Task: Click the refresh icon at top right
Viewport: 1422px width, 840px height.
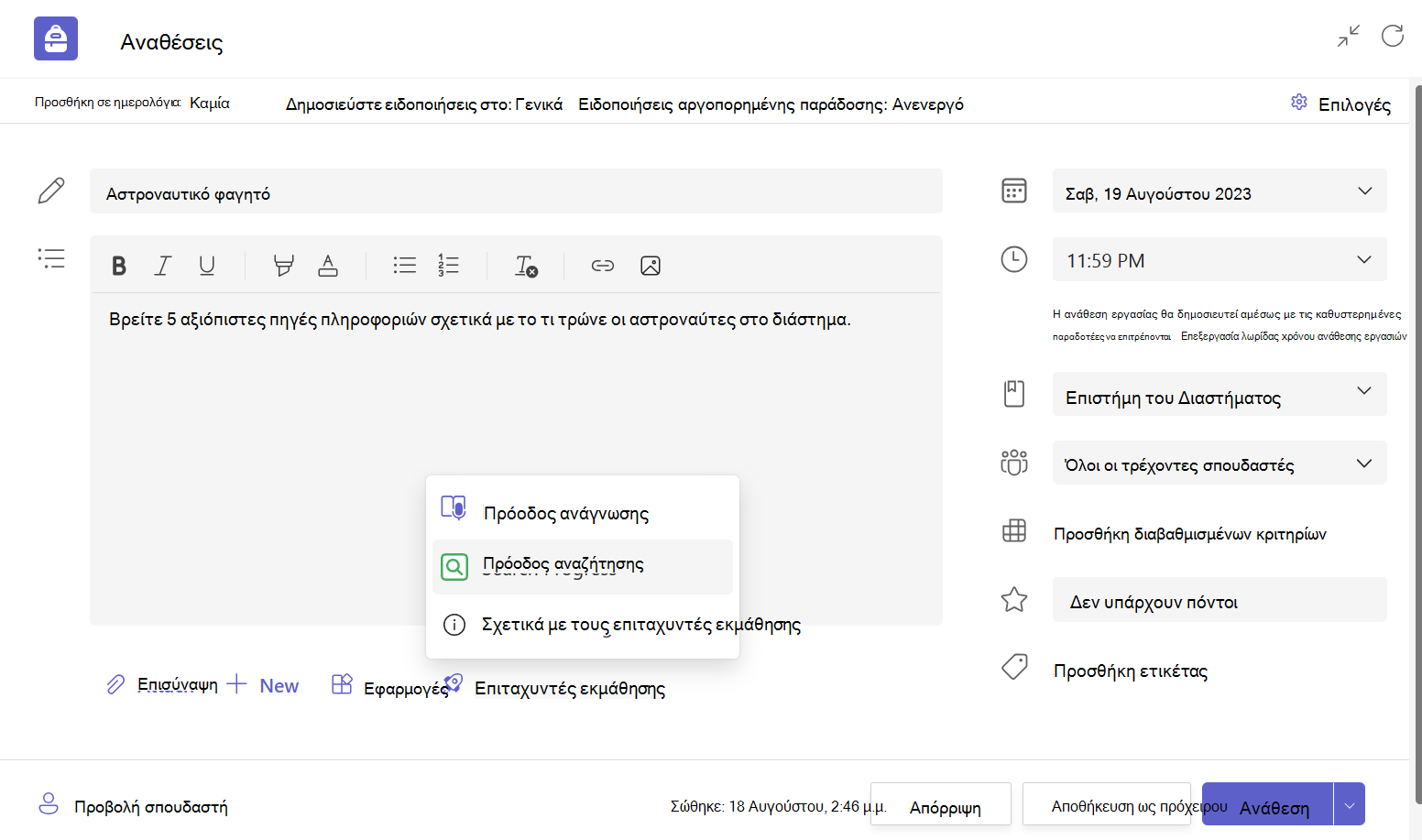Action: (1393, 36)
